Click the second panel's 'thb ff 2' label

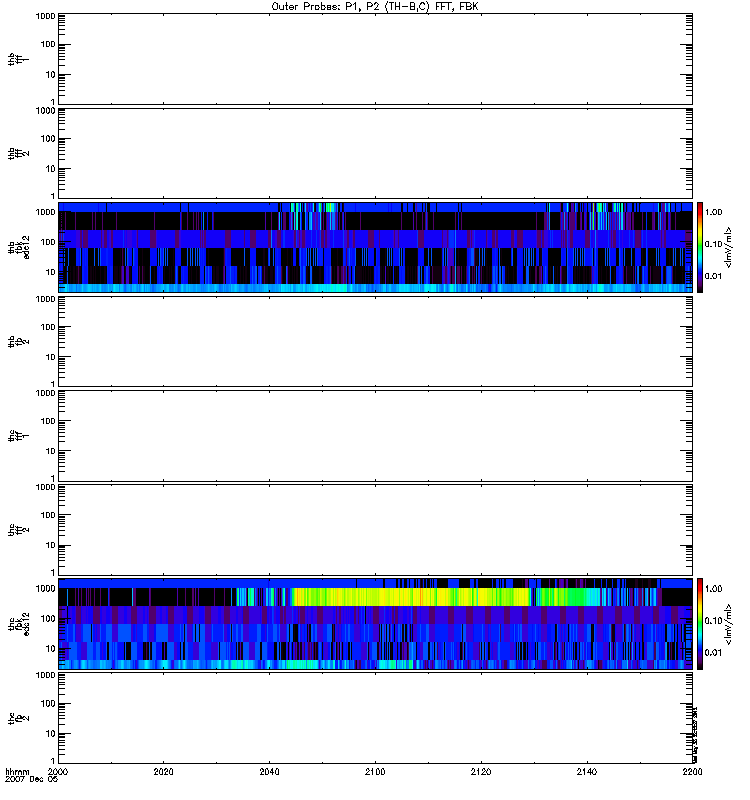19,154
